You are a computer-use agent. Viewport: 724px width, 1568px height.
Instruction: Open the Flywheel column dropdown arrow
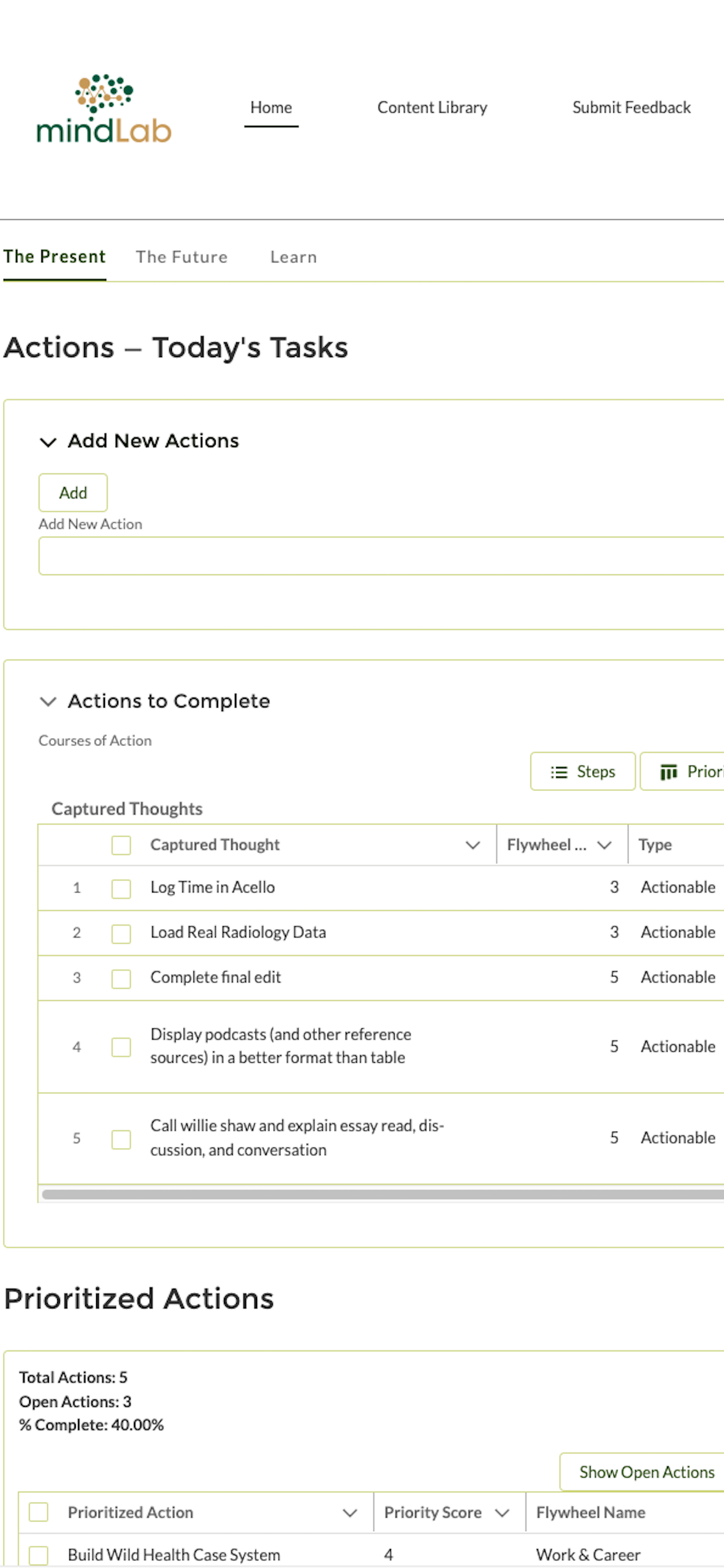pos(604,845)
